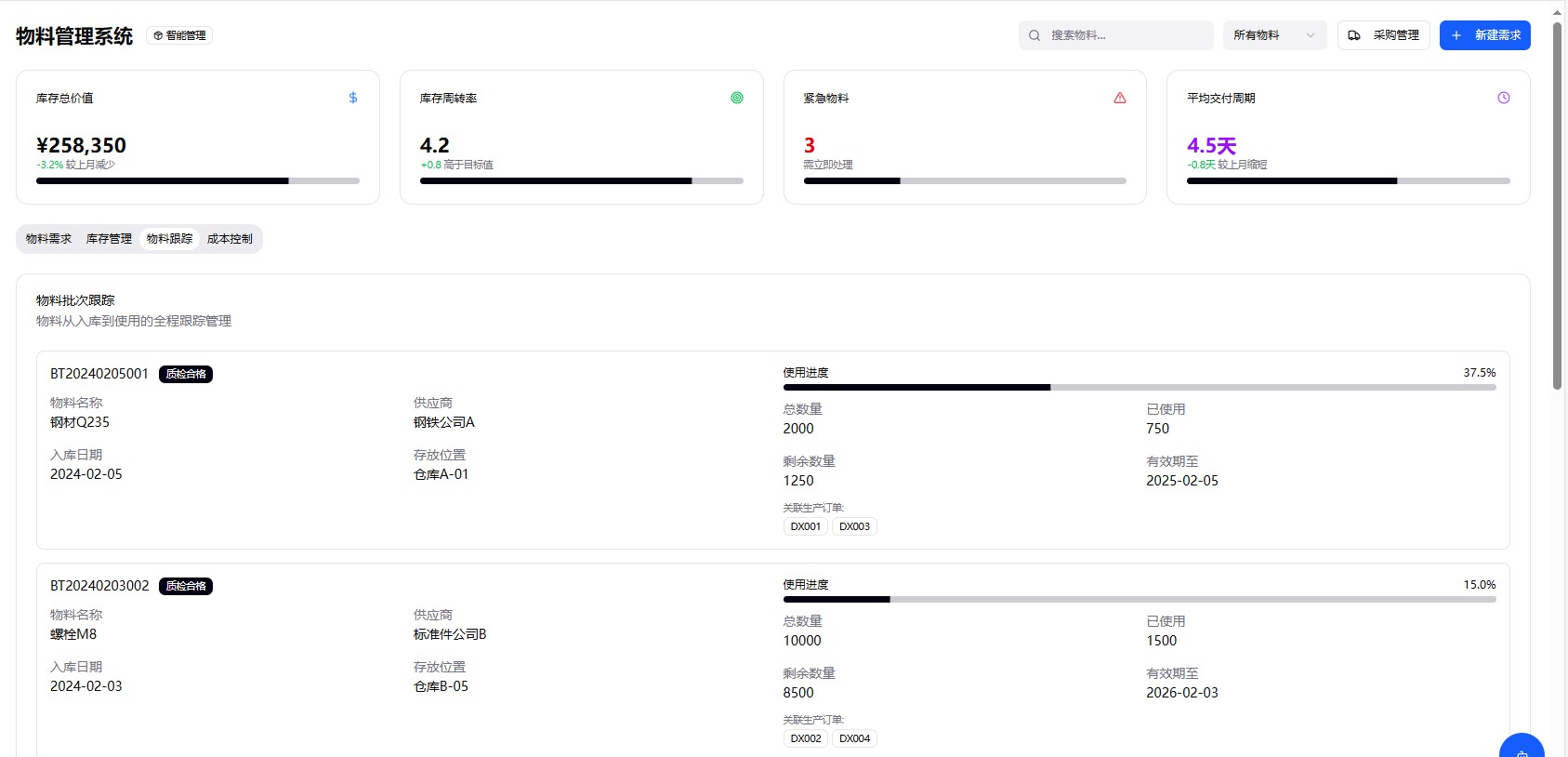This screenshot has height=757, width=1568.
Task: Click the magnifier icon in search box
Action: [x=1034, y=35]
